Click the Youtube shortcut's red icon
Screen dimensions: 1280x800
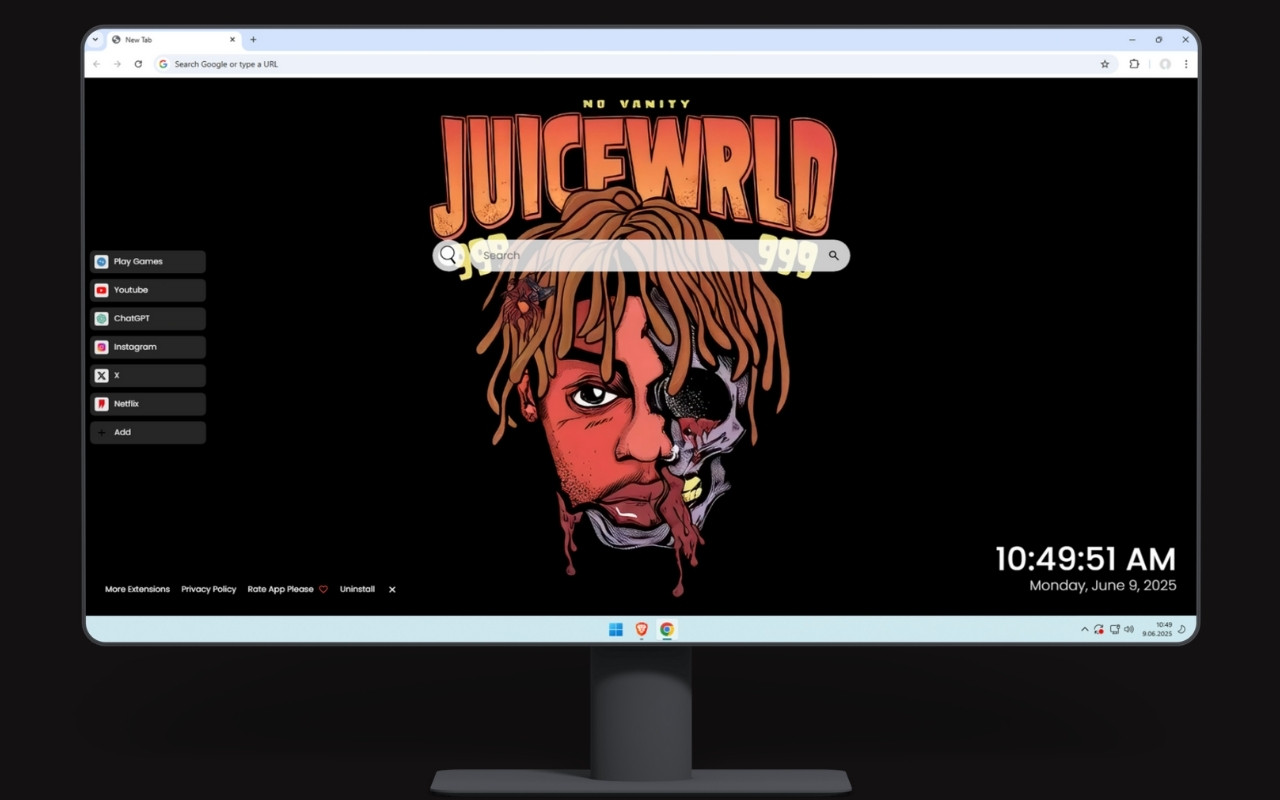101,290
